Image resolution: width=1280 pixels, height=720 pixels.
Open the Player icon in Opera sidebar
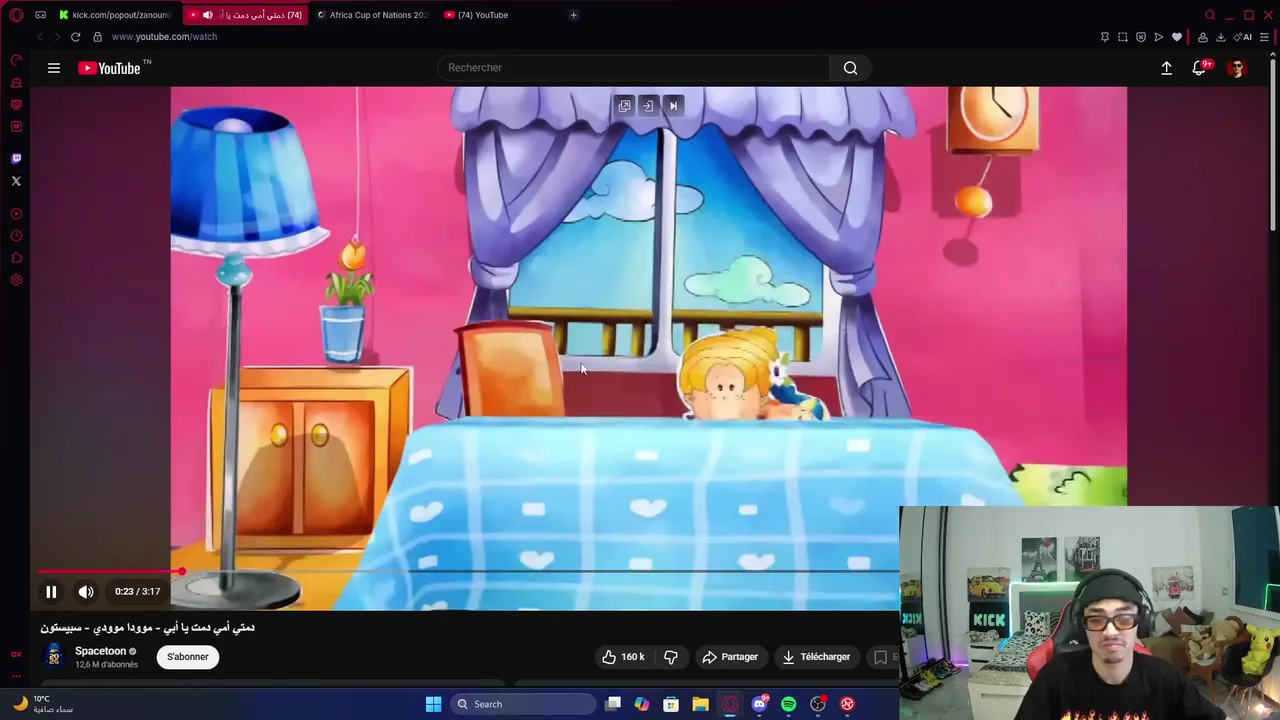16,214
